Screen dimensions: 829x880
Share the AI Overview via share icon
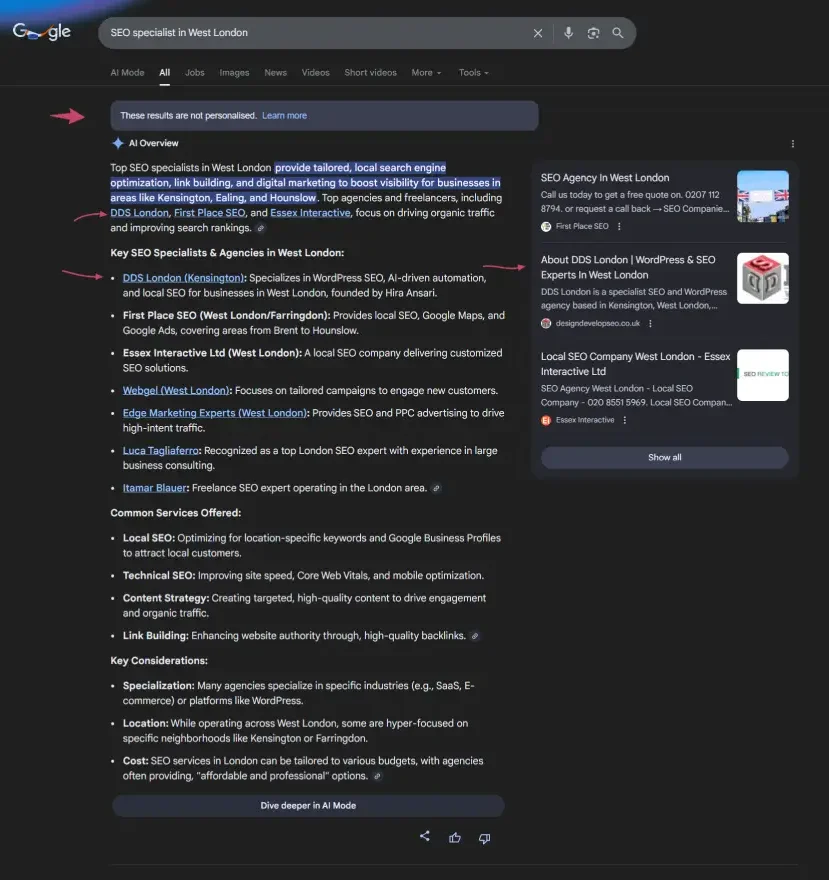click(425, 837)
